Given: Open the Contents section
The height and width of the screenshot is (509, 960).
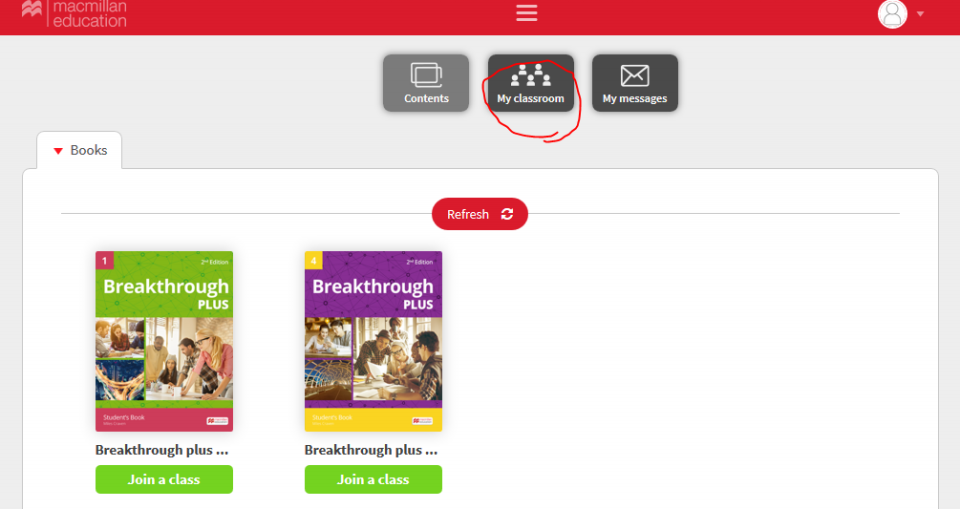Looking at the screenshot, I should point(426,83).
